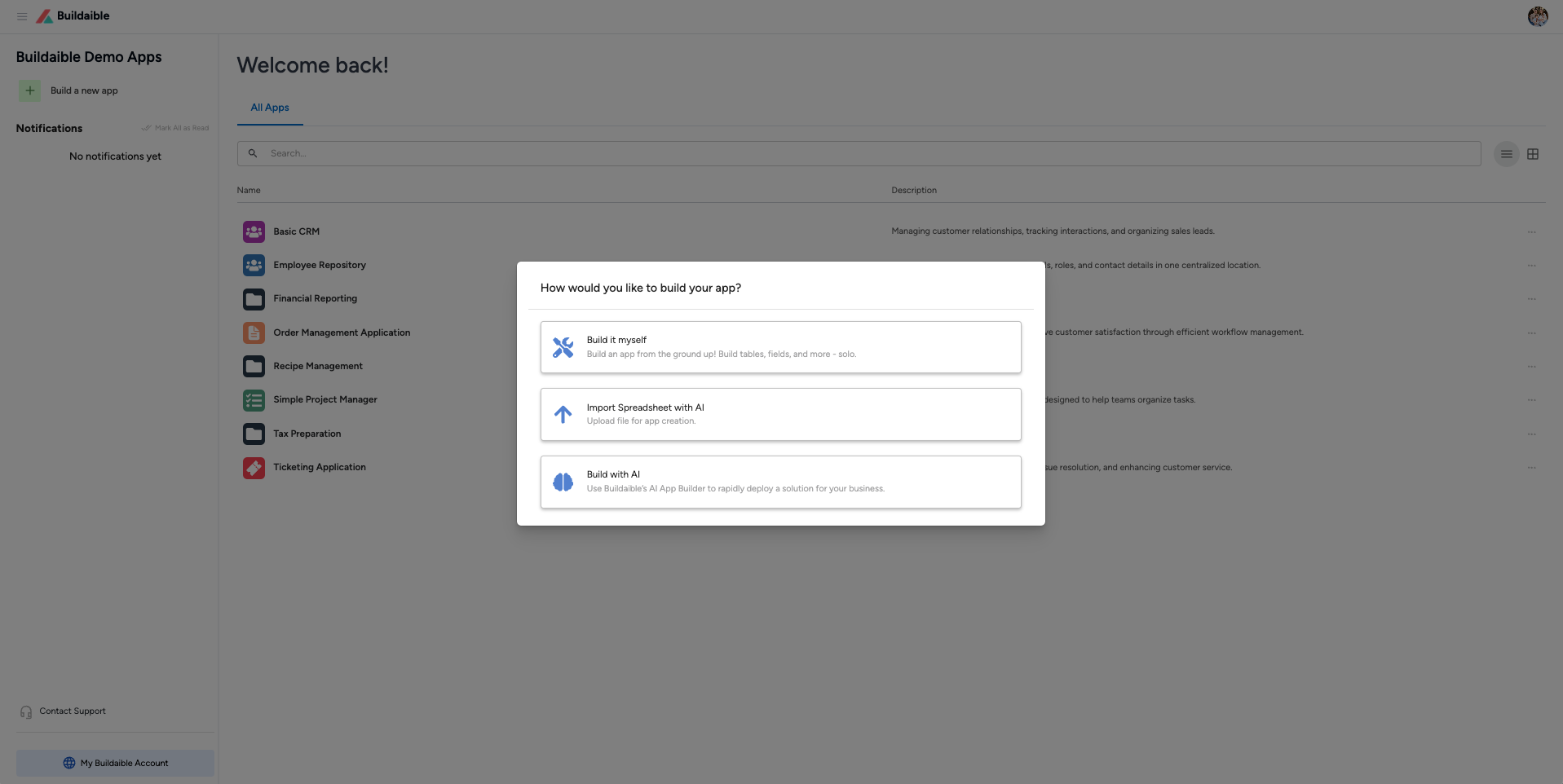1563x784 pixels.
Task: Click Build a new app
Action: coord(84,90)
